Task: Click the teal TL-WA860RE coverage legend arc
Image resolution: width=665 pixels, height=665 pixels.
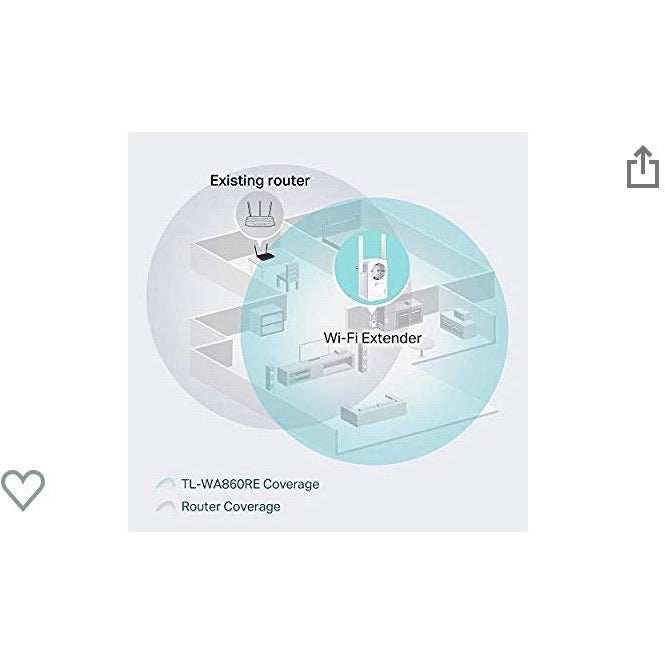Action: (x=165, y=483)
